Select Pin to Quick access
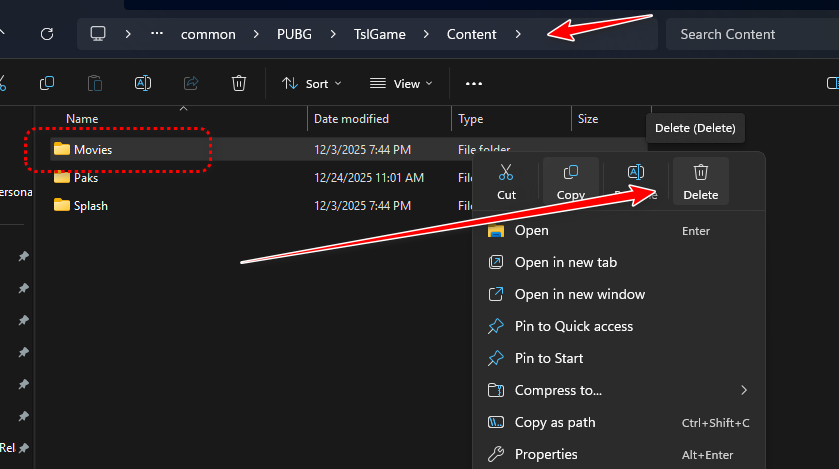This screenshot has width=839, height=469. click(619, 326)
